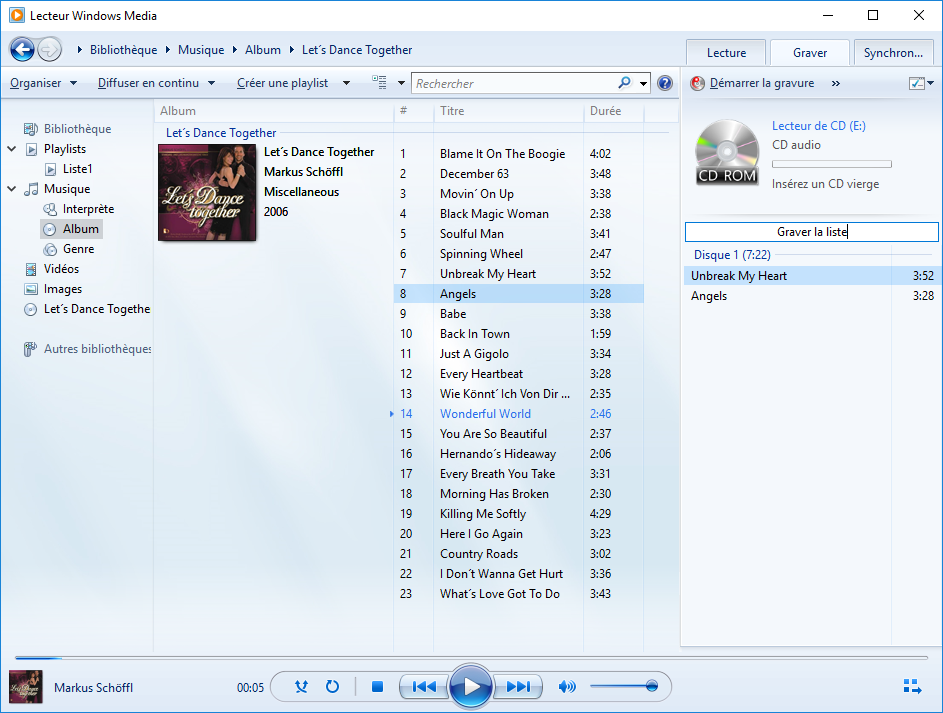Skip to the next track
This screenshot has width=943, height=713.
pos(518,686)
